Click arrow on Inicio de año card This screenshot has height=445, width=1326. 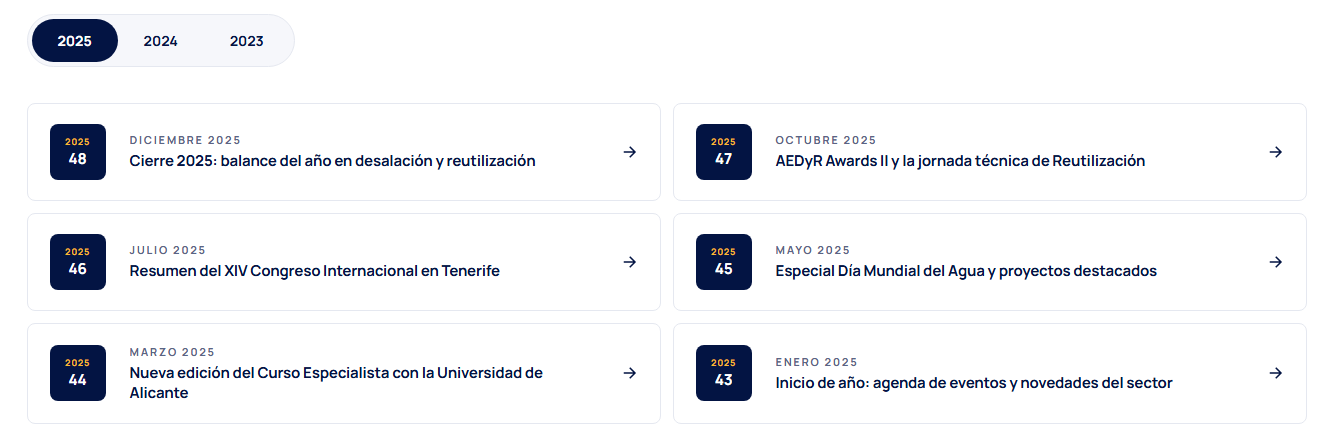(1275, 373)
